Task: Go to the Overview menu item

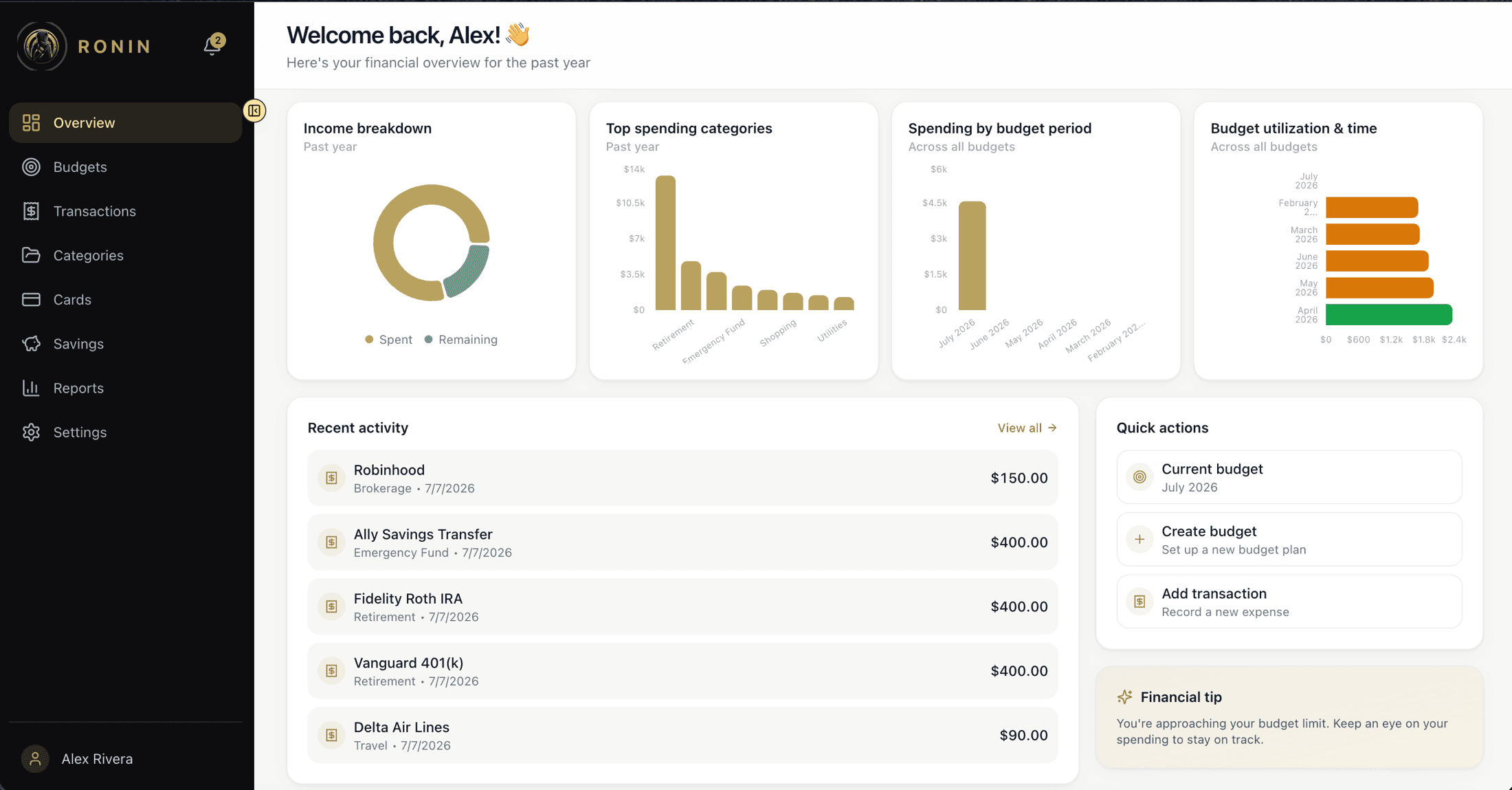Action: (x=126, y=122)
